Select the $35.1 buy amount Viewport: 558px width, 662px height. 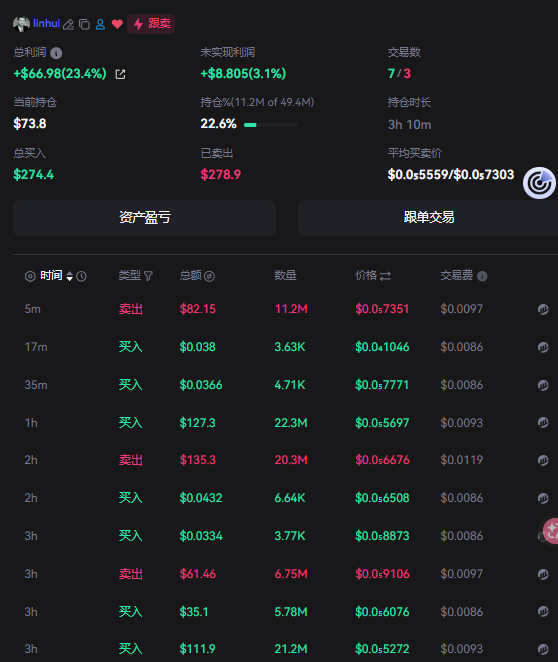pos(194,612)
